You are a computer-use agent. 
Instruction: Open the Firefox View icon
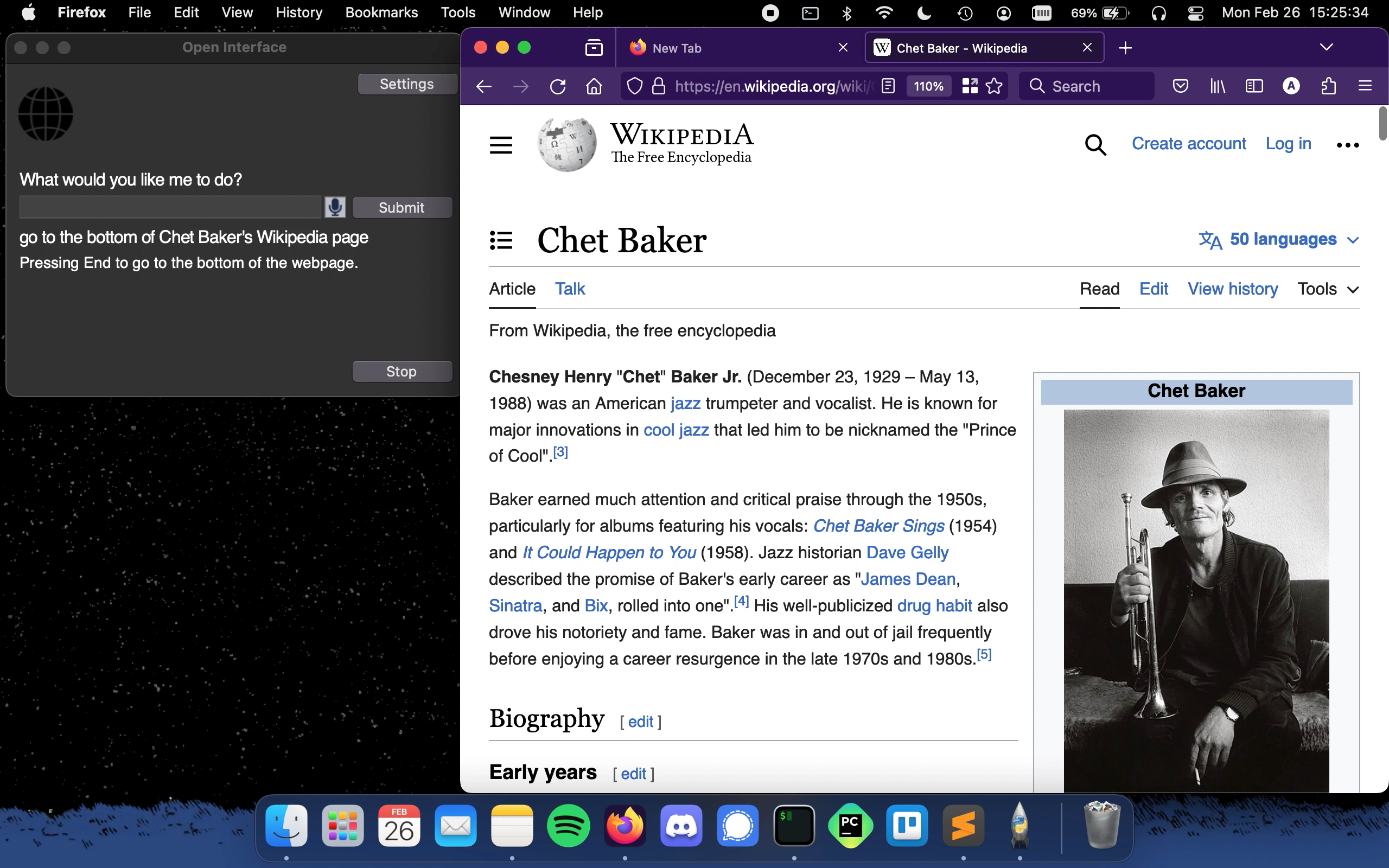tap(594, 48)
